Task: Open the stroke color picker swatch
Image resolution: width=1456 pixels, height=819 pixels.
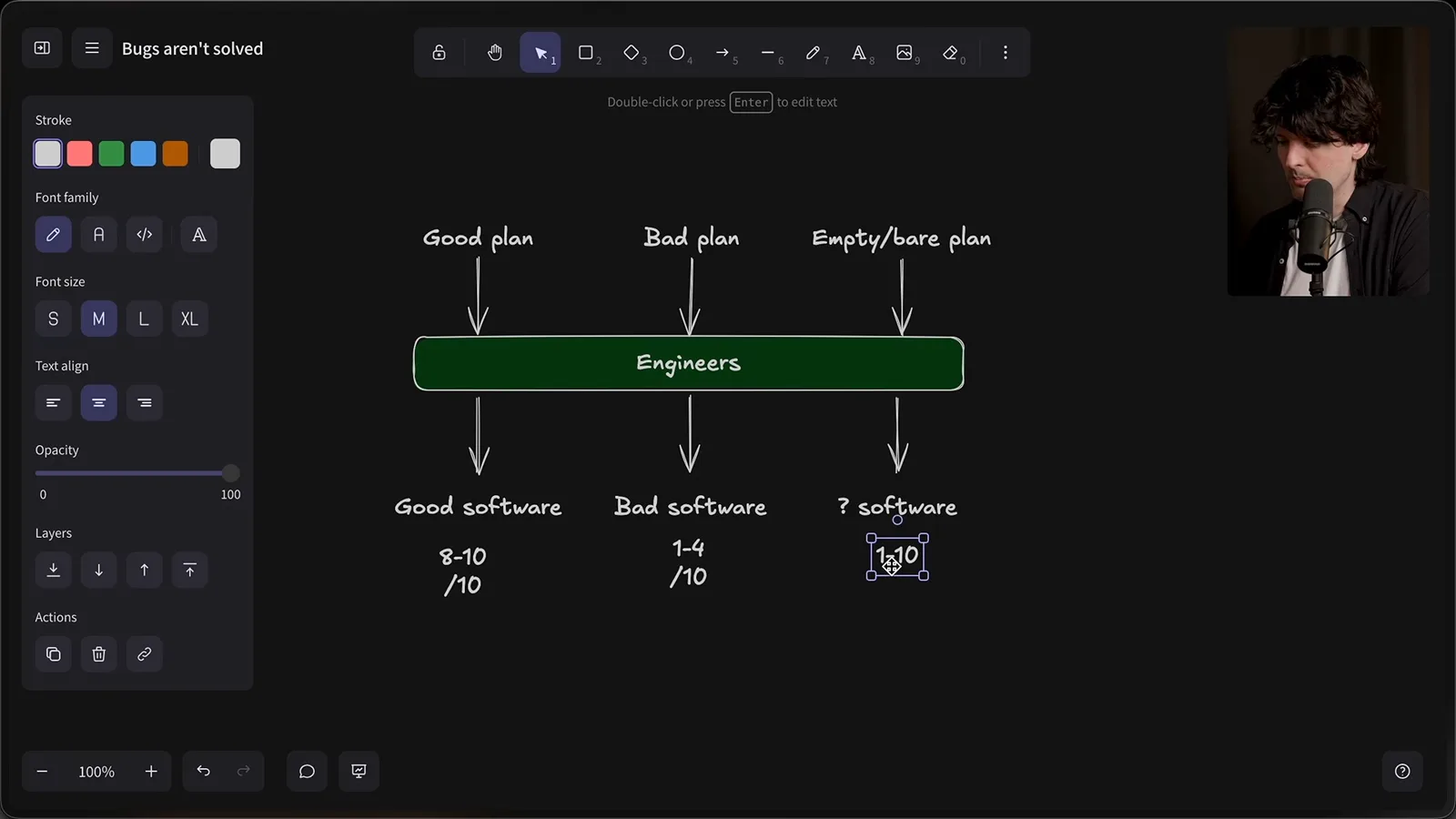Action: tap(225, 154)
